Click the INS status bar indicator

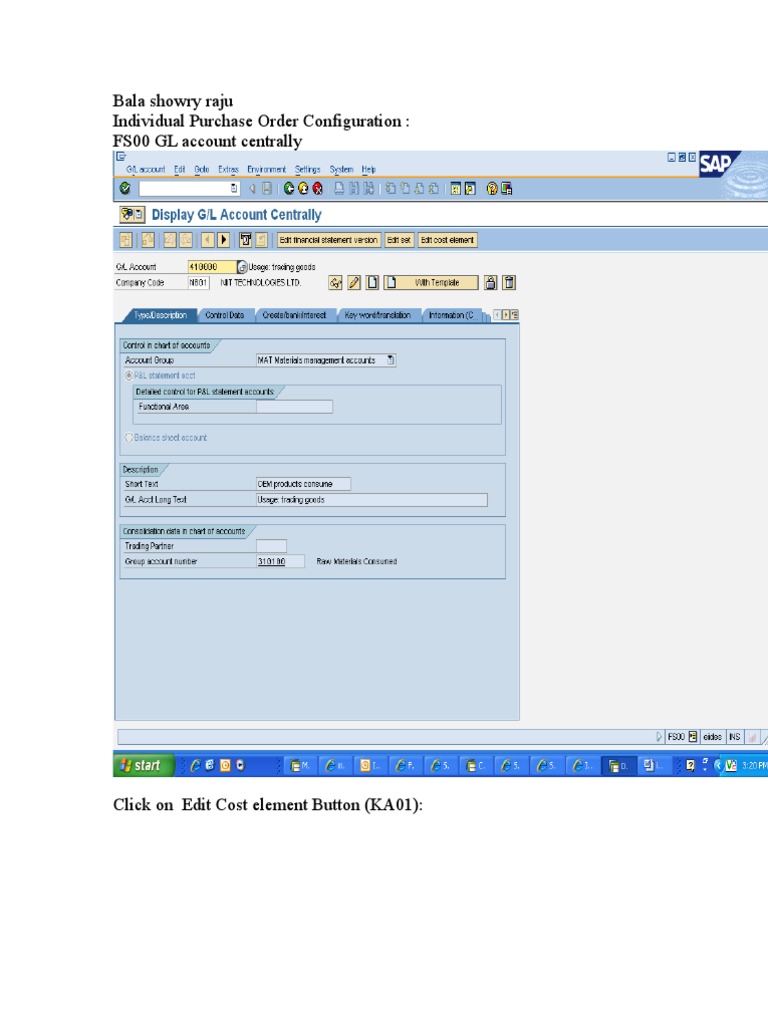point(735,737)
